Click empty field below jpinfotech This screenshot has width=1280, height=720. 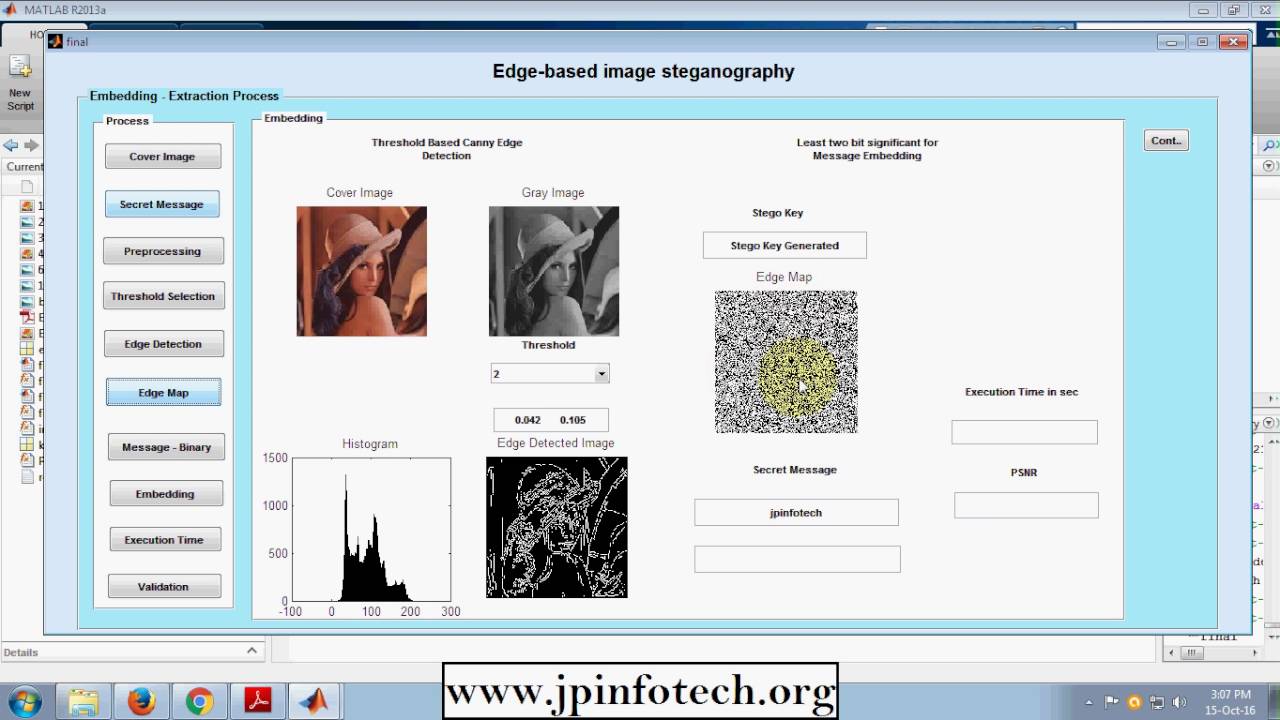pos(797,559)
